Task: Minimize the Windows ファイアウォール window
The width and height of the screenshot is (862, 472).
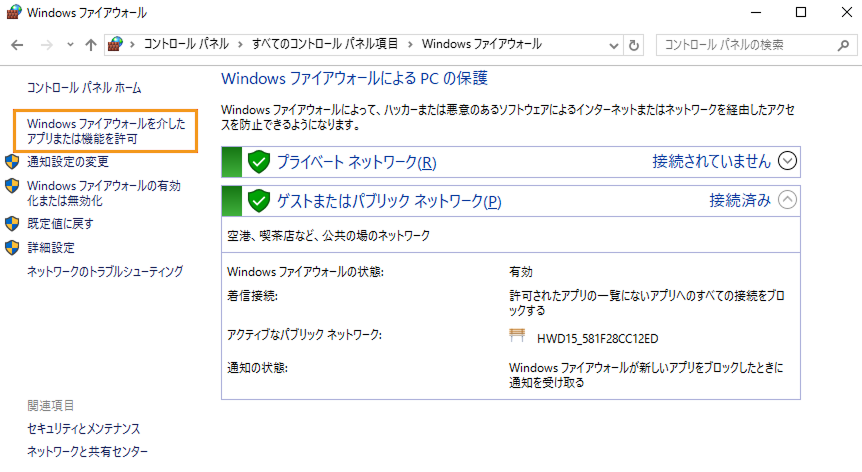Action: pos(756,12)
